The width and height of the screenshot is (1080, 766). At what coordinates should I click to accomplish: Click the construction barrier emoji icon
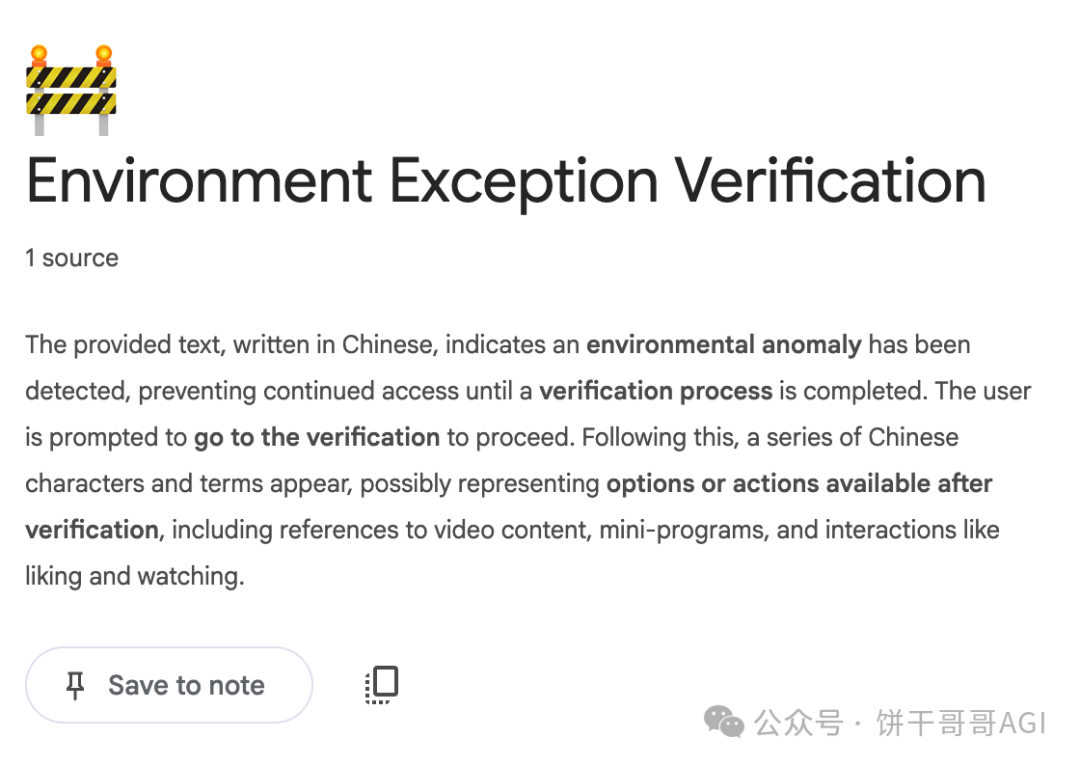click(71, 90)
